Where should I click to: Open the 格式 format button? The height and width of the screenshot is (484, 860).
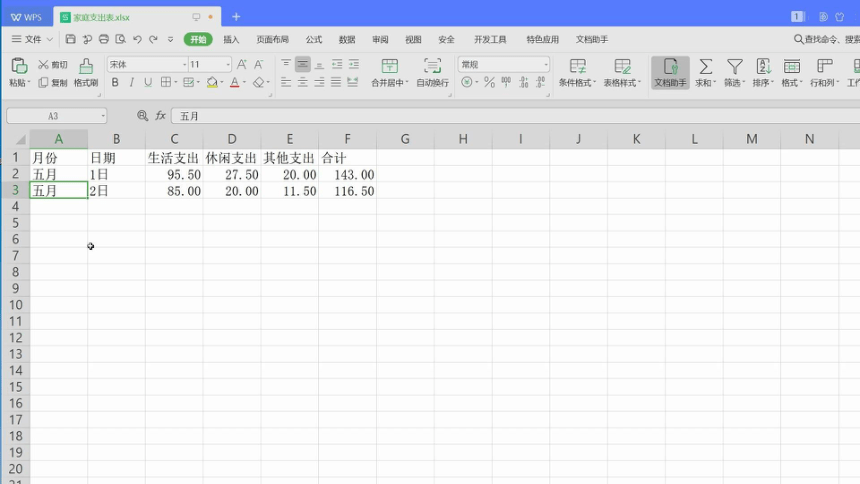click(791, 72)
